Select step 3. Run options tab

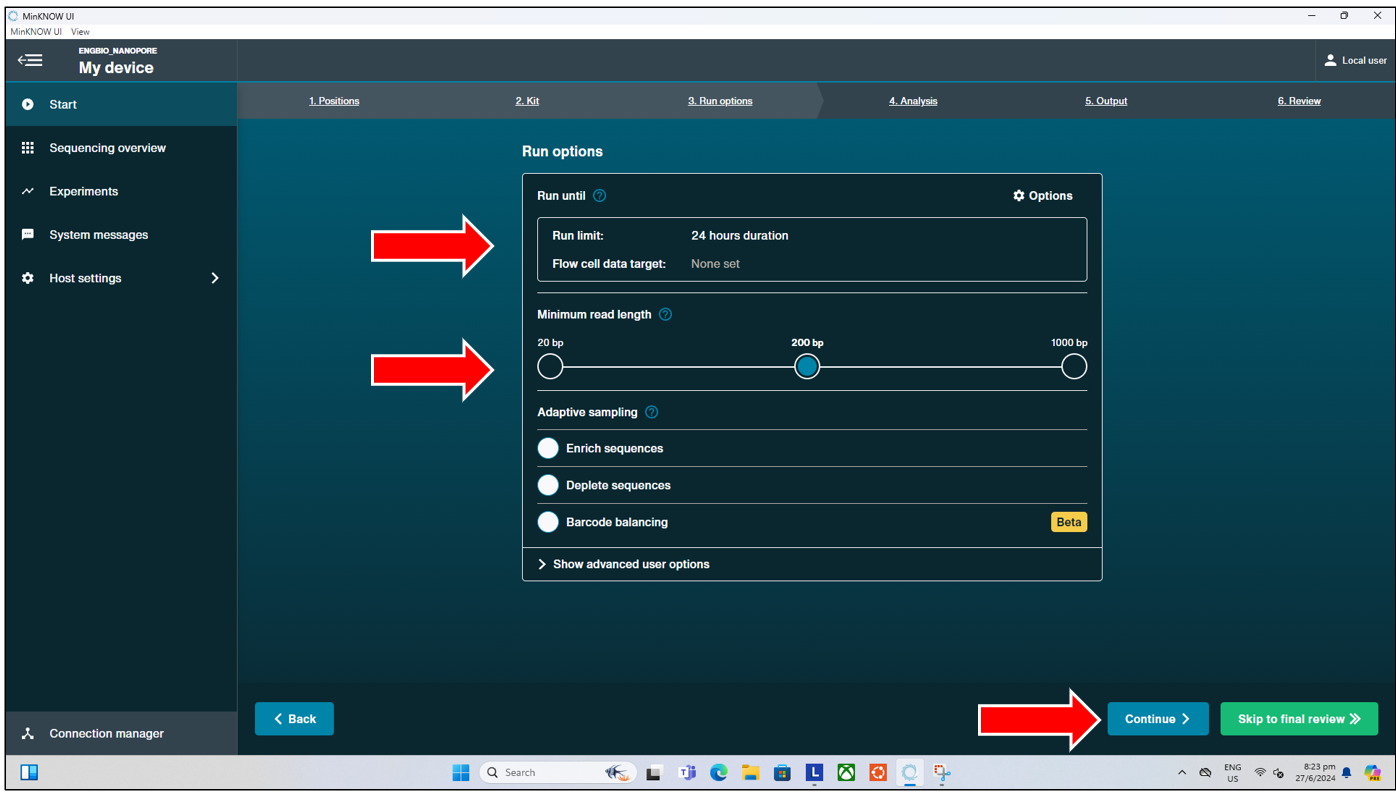[x=720, y=101]
